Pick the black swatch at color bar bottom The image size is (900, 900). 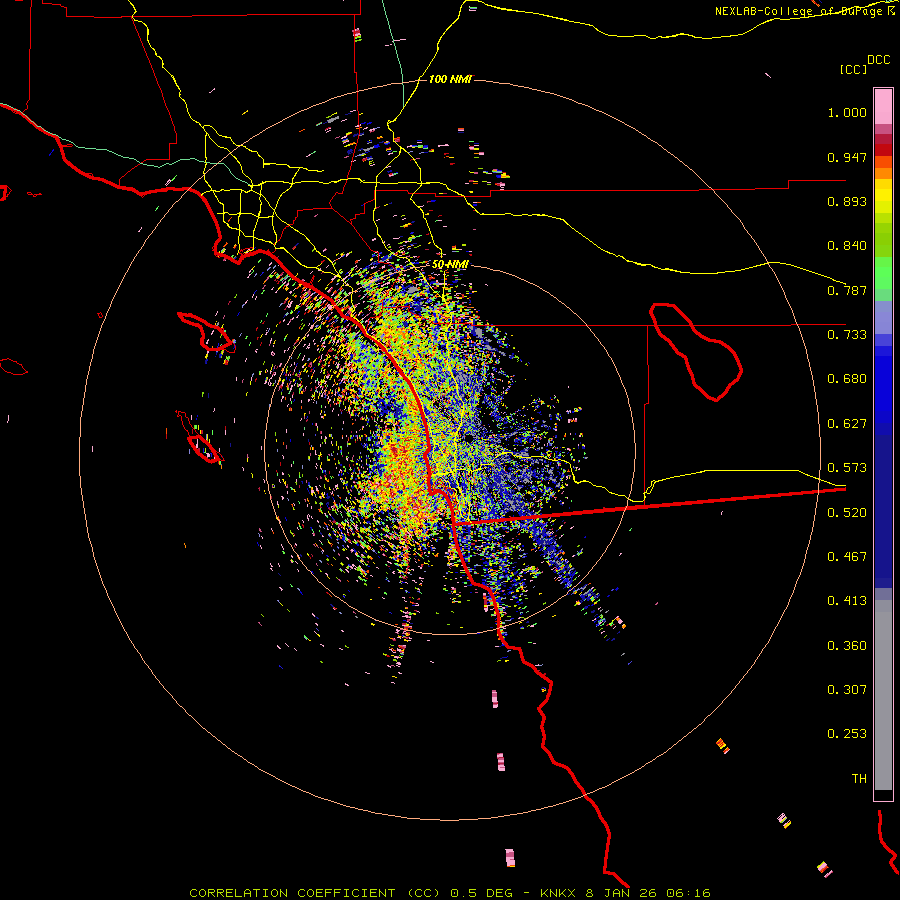883,794
